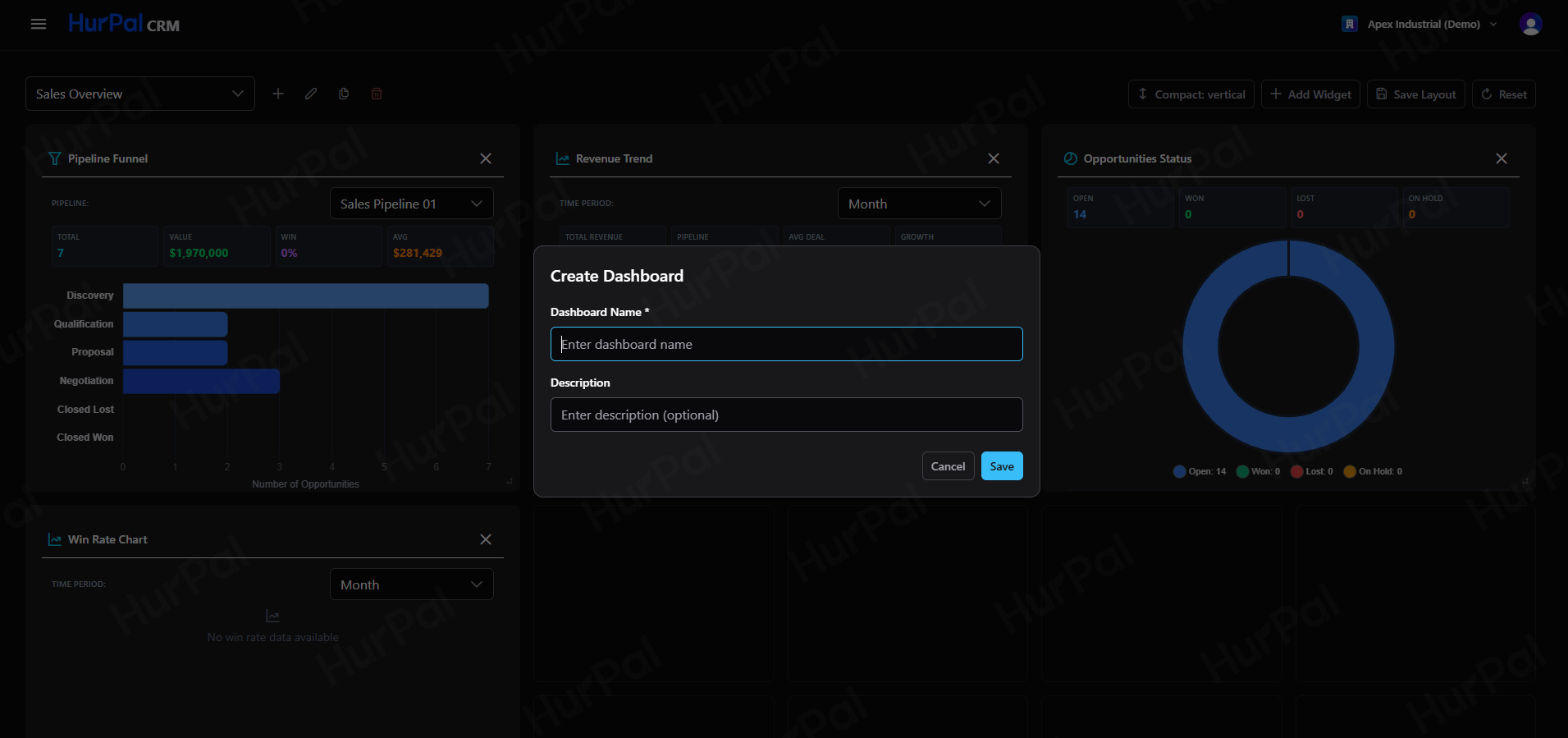
Task: Click the Lost legend color swatch
Action: [1297, 471]
